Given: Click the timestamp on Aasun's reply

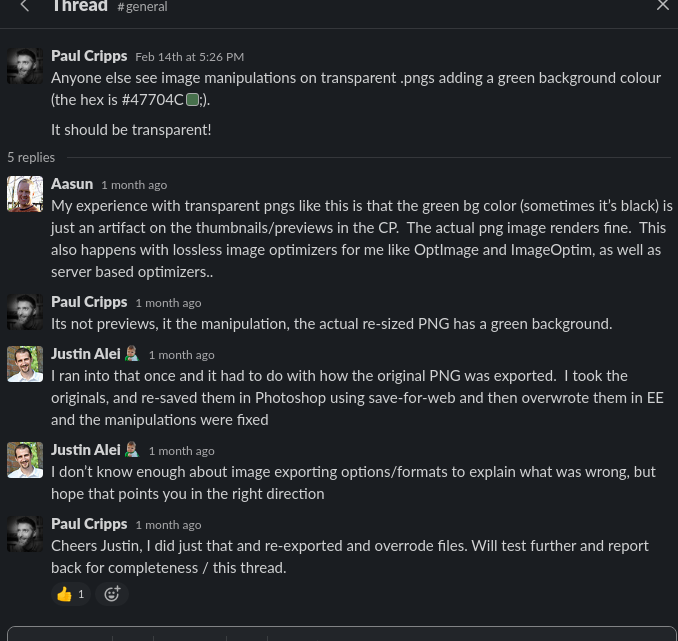Looking at the screenshot, I should coord(134,185).
